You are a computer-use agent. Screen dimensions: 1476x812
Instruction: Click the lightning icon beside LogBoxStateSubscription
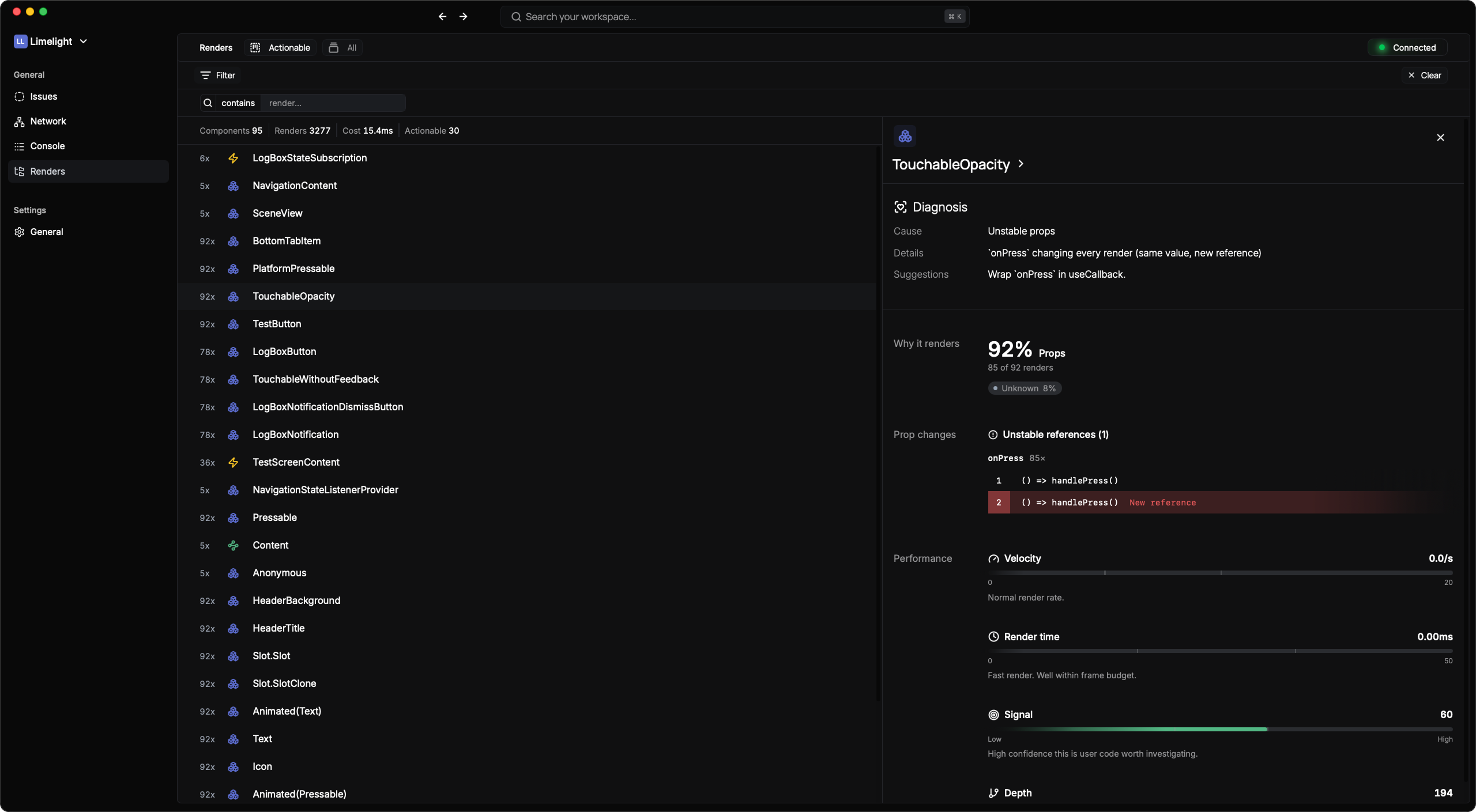click(233, 158)
